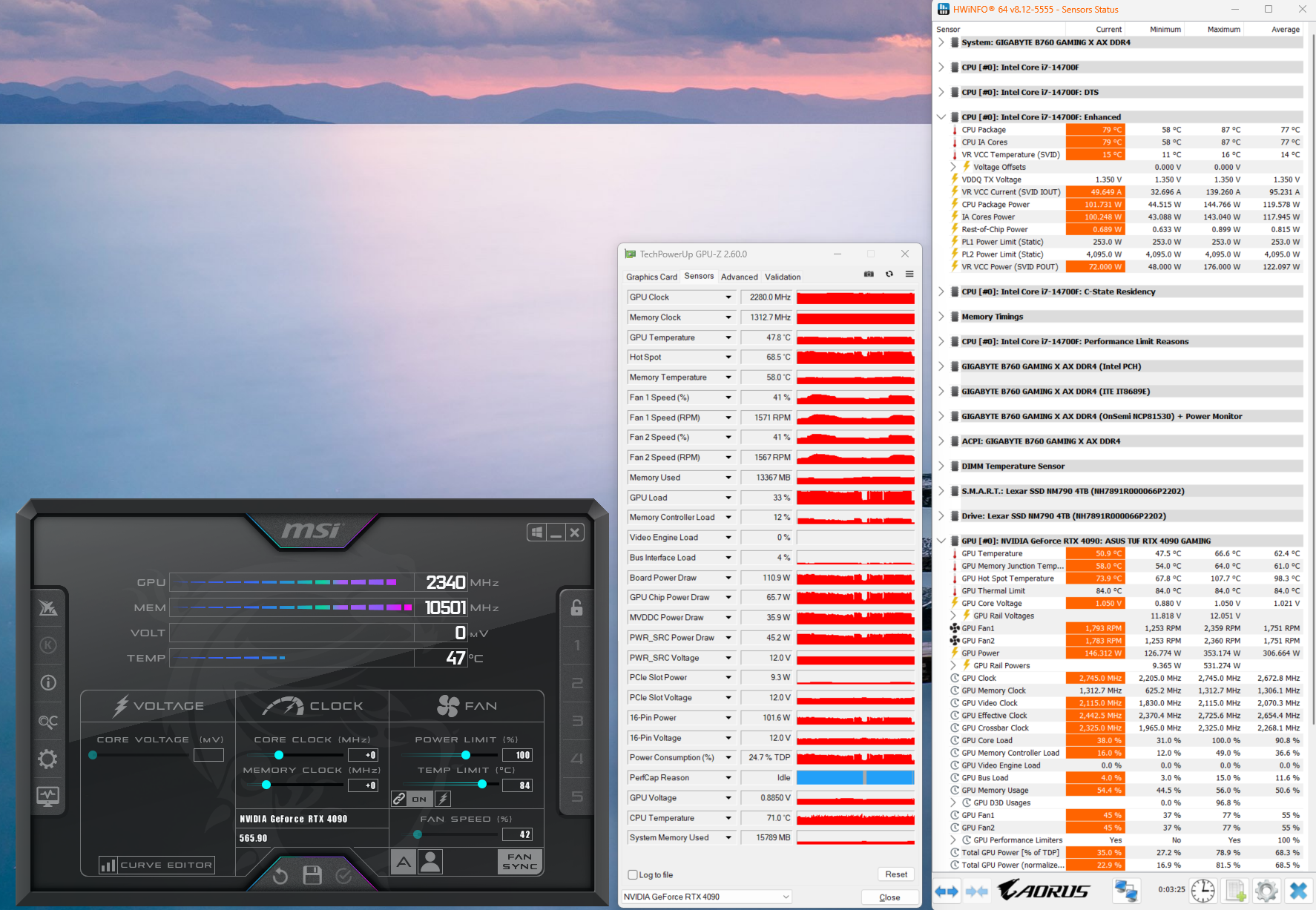Screen dimensions: 1316x910
Task: Switch to GPU-Z Validation tab
Action: [x=783, y=277]
